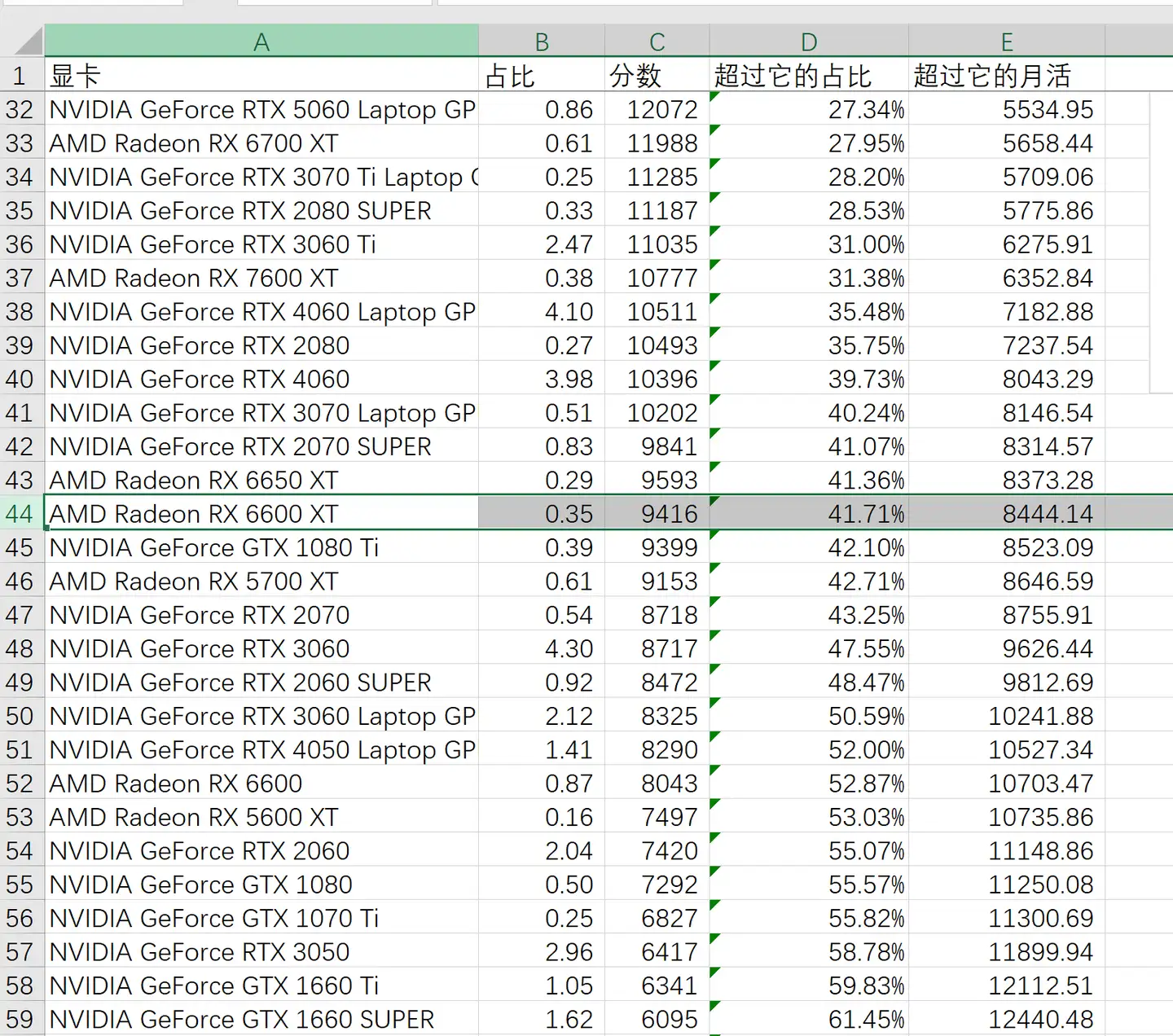Click monthly-active value 7237.54

tap(1007, 345)
